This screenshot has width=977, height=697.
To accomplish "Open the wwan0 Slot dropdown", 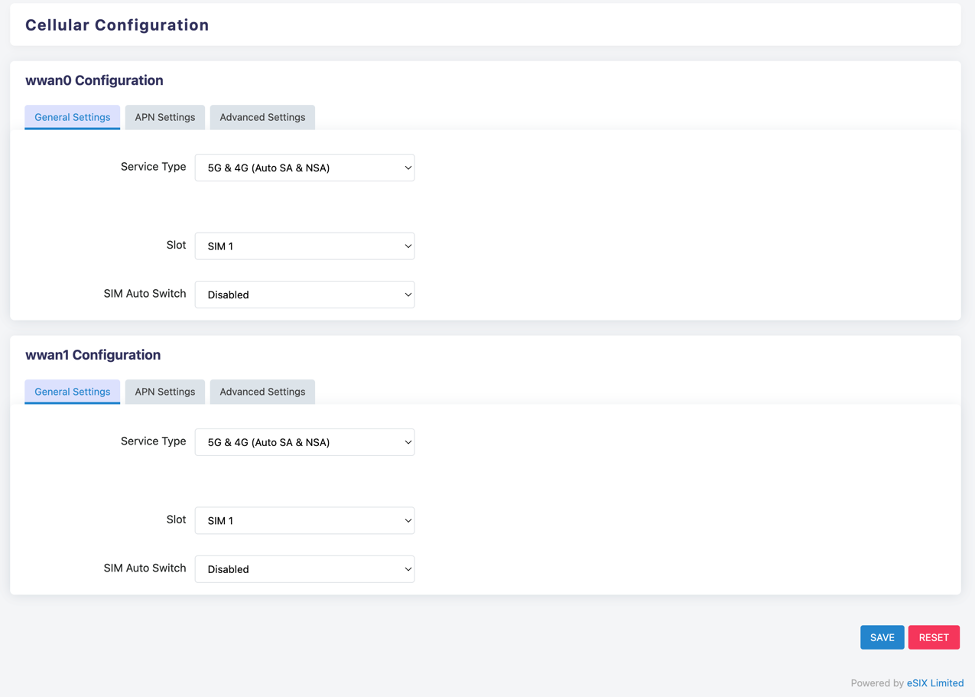I will coord(305,245).
